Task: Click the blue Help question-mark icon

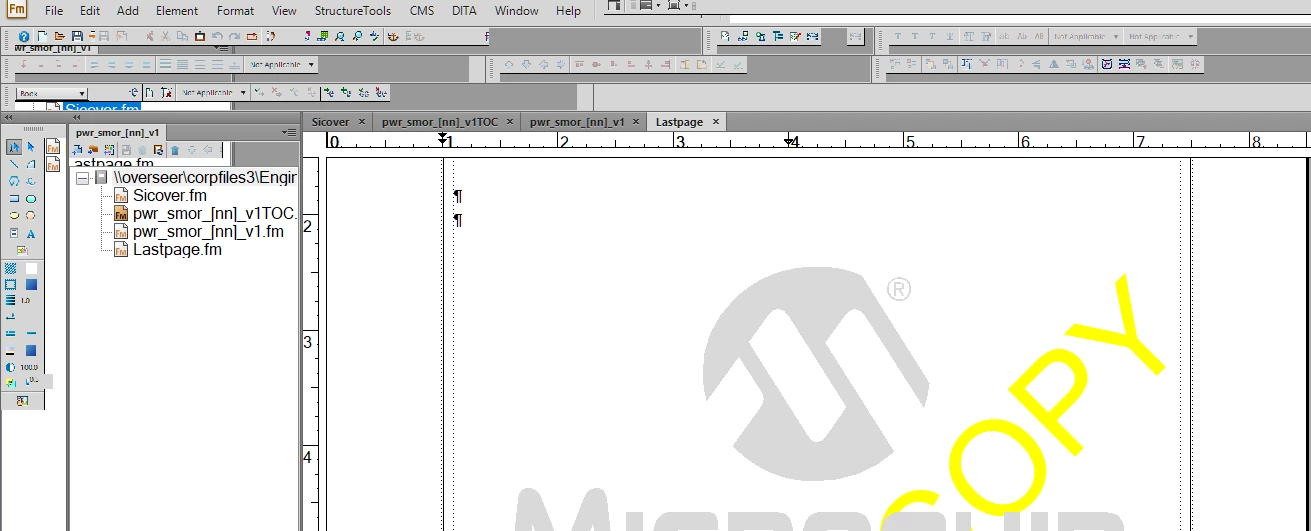Action: (x=24, y=36)
